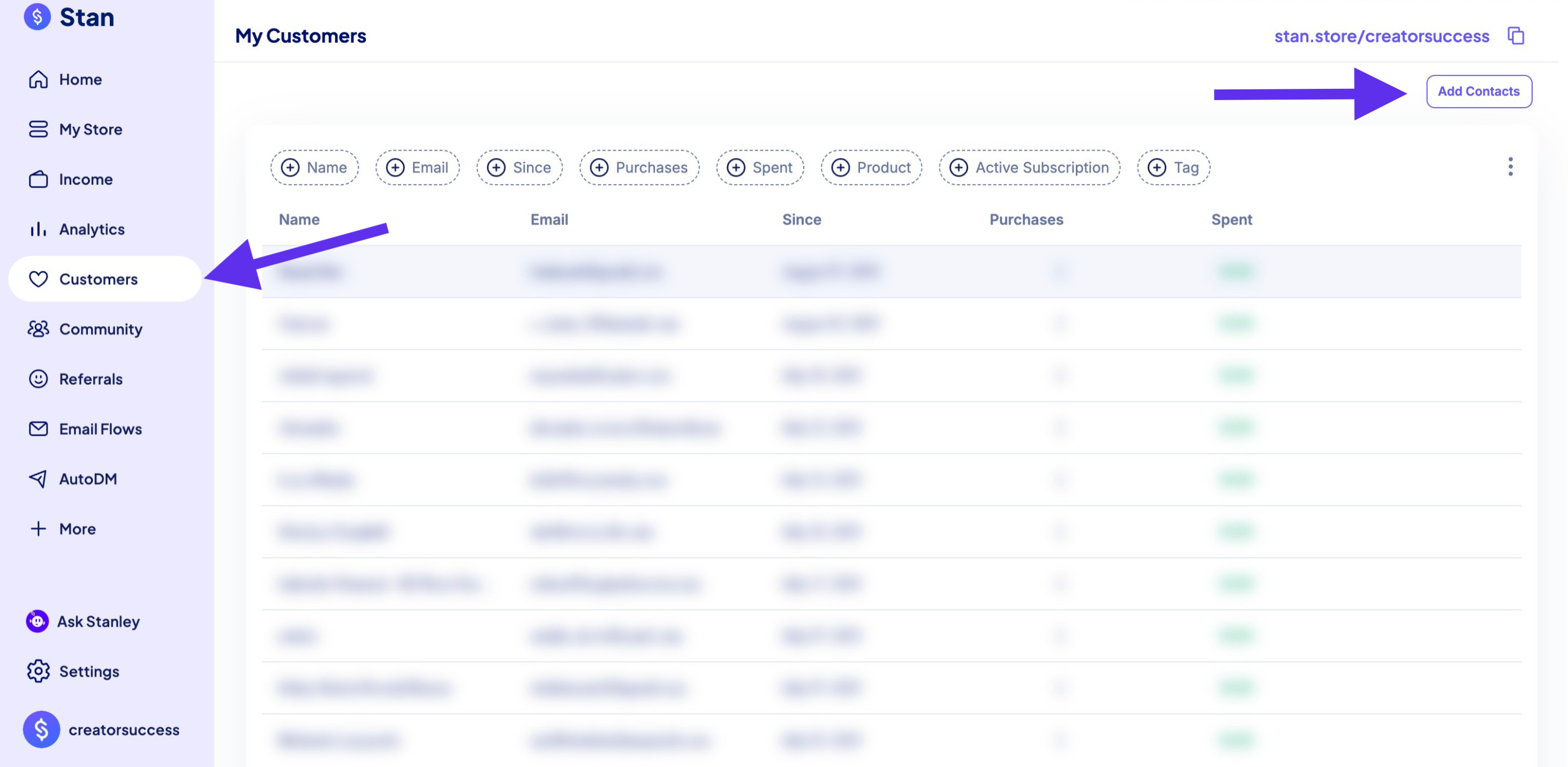Sort by the Since column header
This screenshot has width=1568, height=767.
802,219
